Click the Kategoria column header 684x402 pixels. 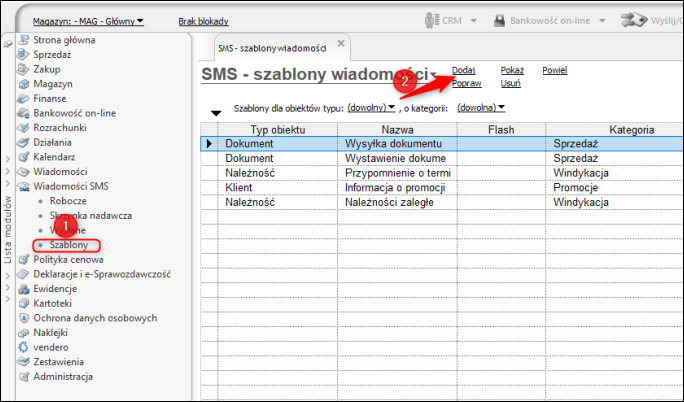(x=632, y=129)
